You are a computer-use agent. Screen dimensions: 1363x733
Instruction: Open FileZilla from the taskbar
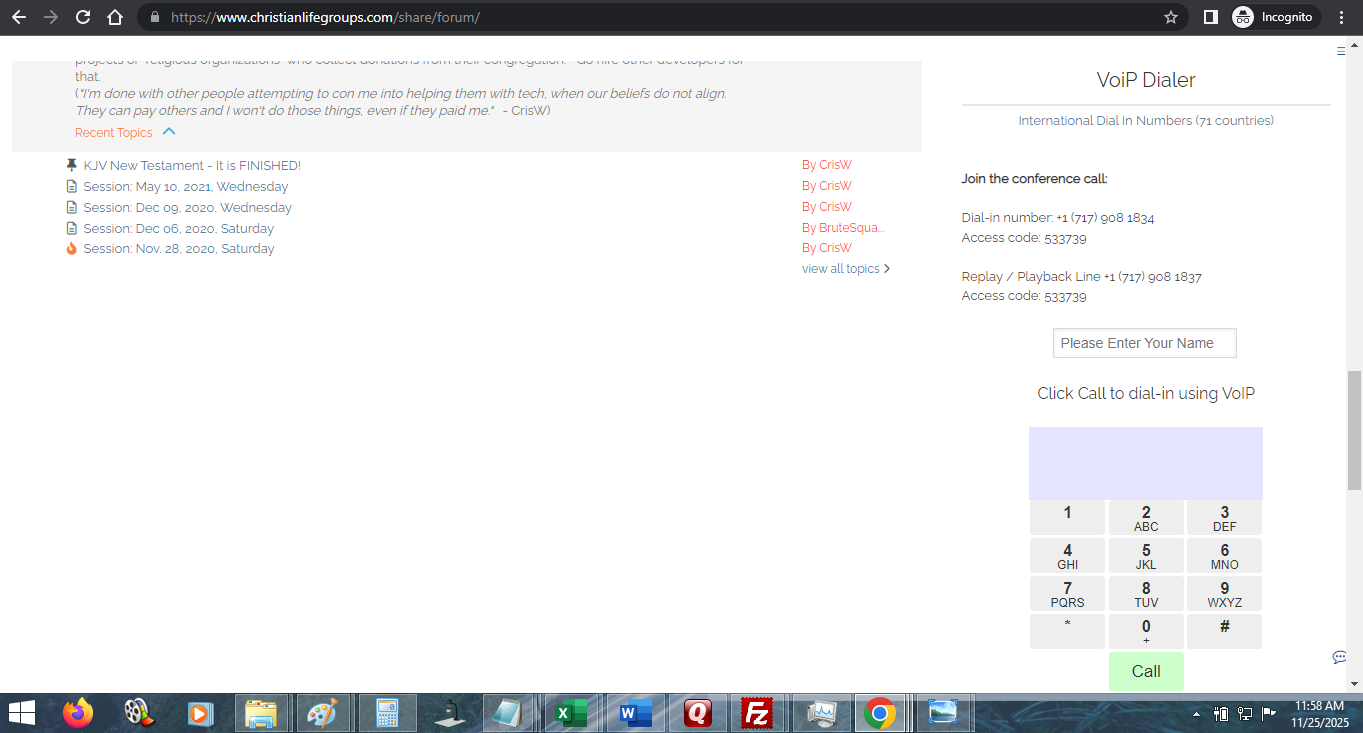(758, 713)
